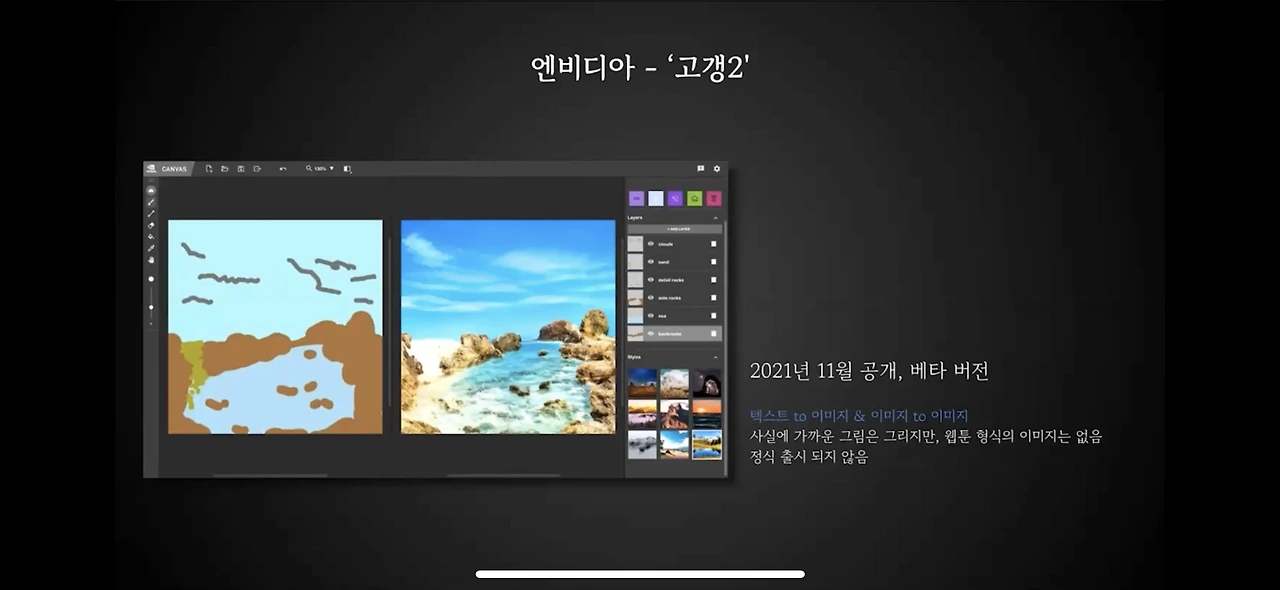Click the new file icon in the toolbar
The height and width of the screenshot is (590, 1280).
tap(209, 168)
